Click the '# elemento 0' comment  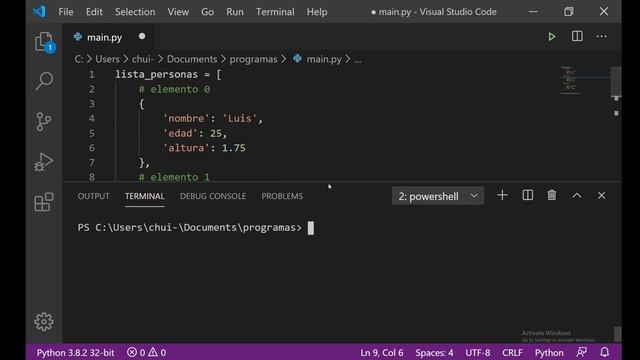pos(174,89)
